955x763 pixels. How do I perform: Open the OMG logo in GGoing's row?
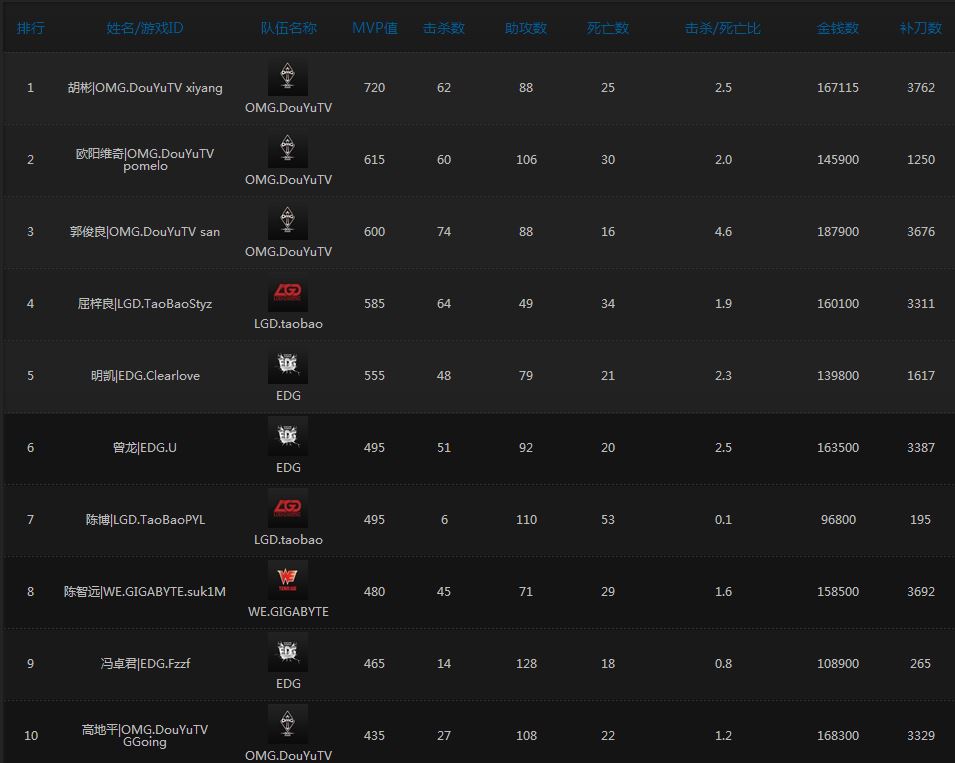point(288,724)
